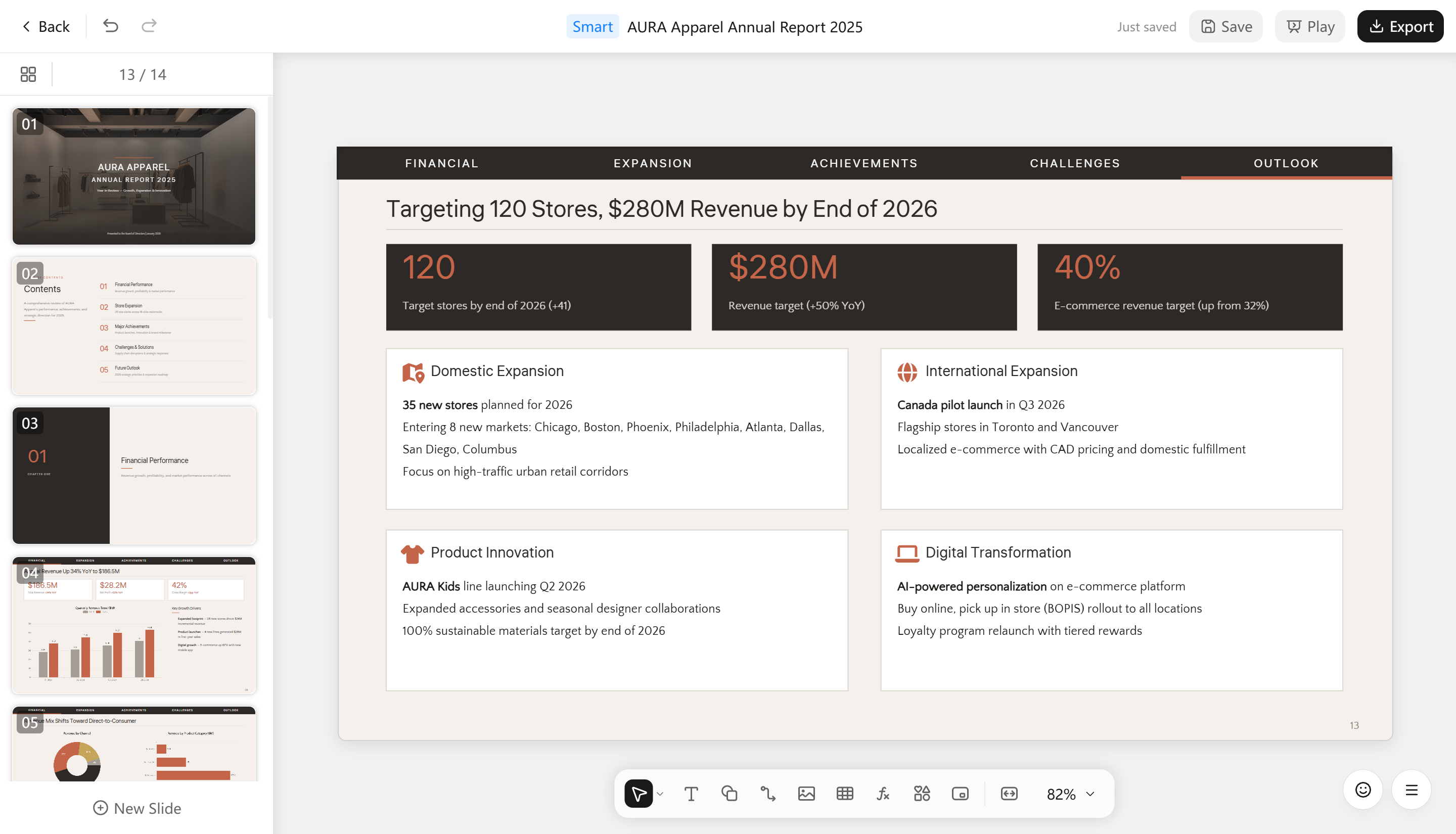Toggle the Smart mode badge

pyautogui.click(x=592, y=26)
